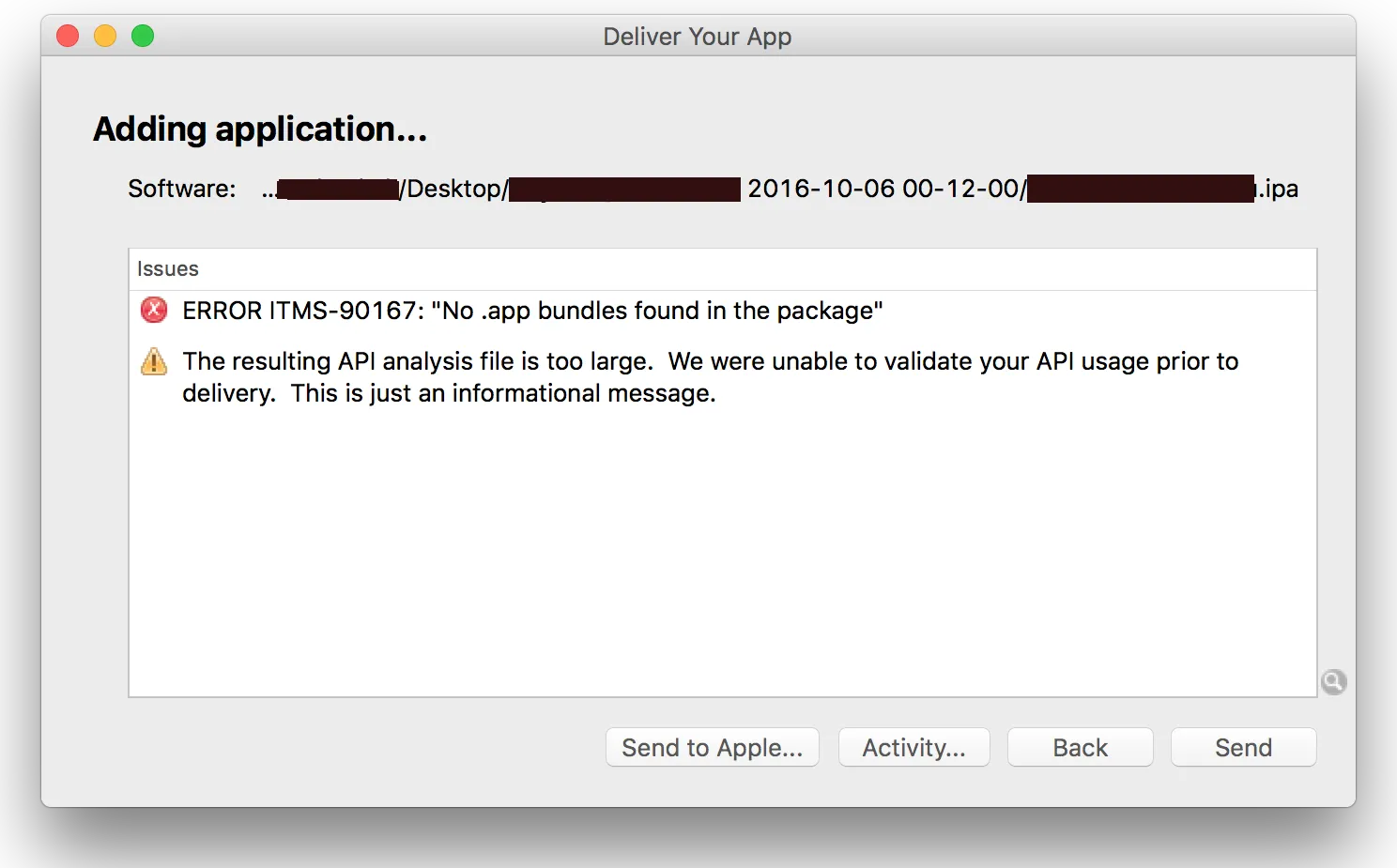The image size is (1397, 868).
Task: Click the magnifying glass icon beside issues list
Action: 1333,681
